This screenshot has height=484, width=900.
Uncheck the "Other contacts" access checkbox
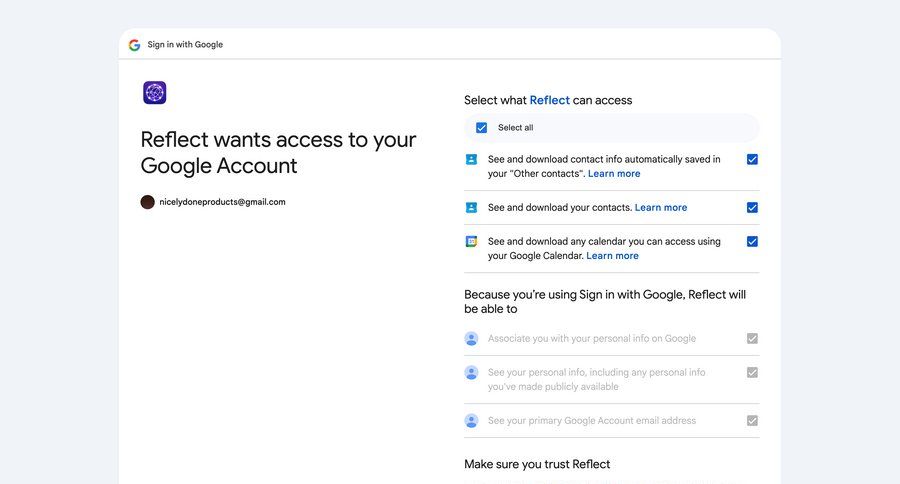(752, 160)
